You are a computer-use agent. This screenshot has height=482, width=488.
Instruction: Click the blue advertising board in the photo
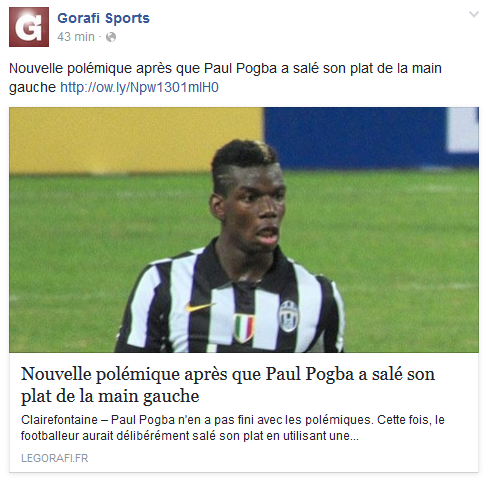tap(370, 137)
